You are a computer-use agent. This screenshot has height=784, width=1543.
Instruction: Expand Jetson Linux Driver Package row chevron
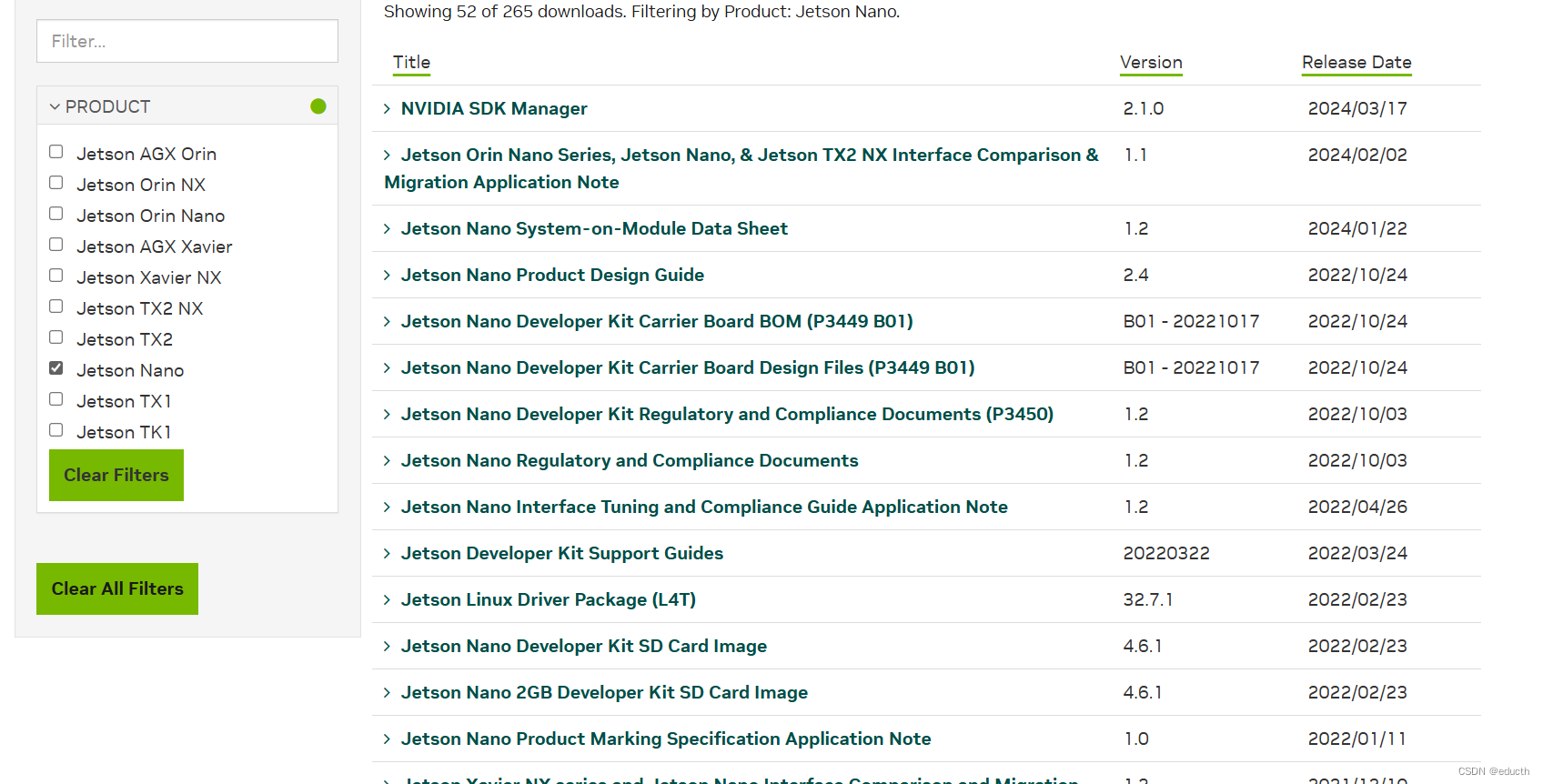point(387,600)
